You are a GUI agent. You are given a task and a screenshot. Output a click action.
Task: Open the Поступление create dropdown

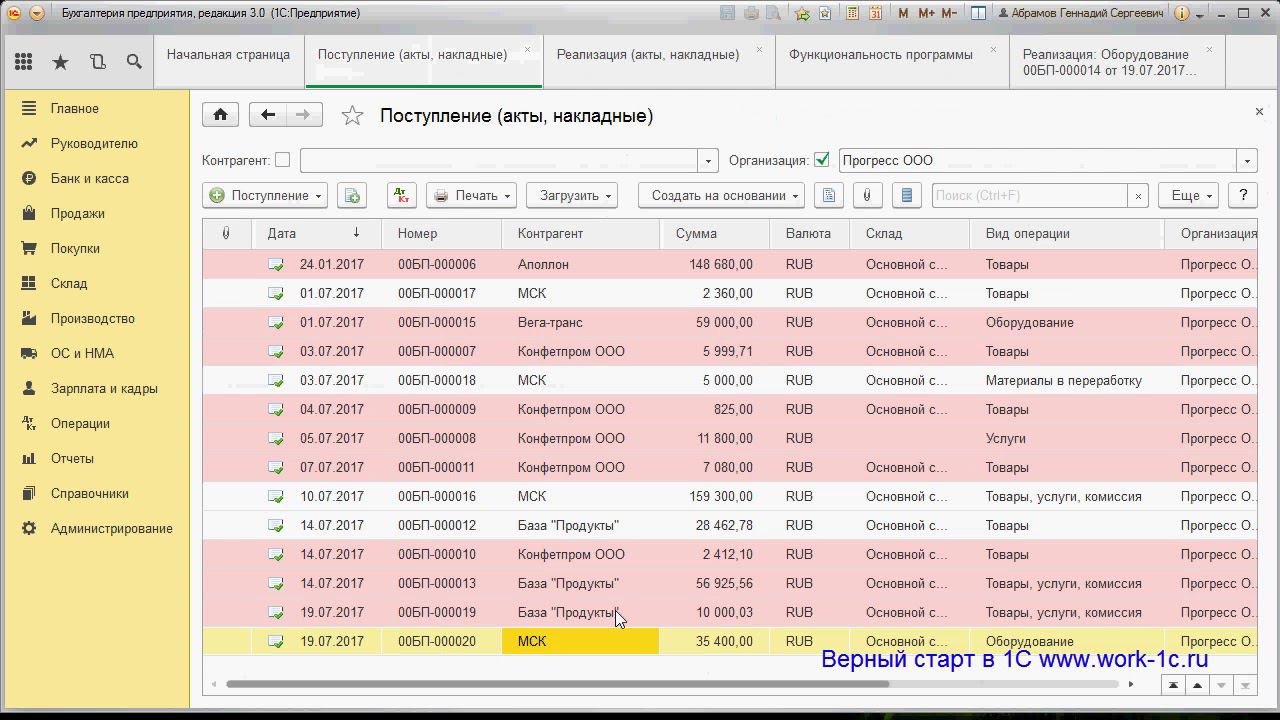(265, 196)
